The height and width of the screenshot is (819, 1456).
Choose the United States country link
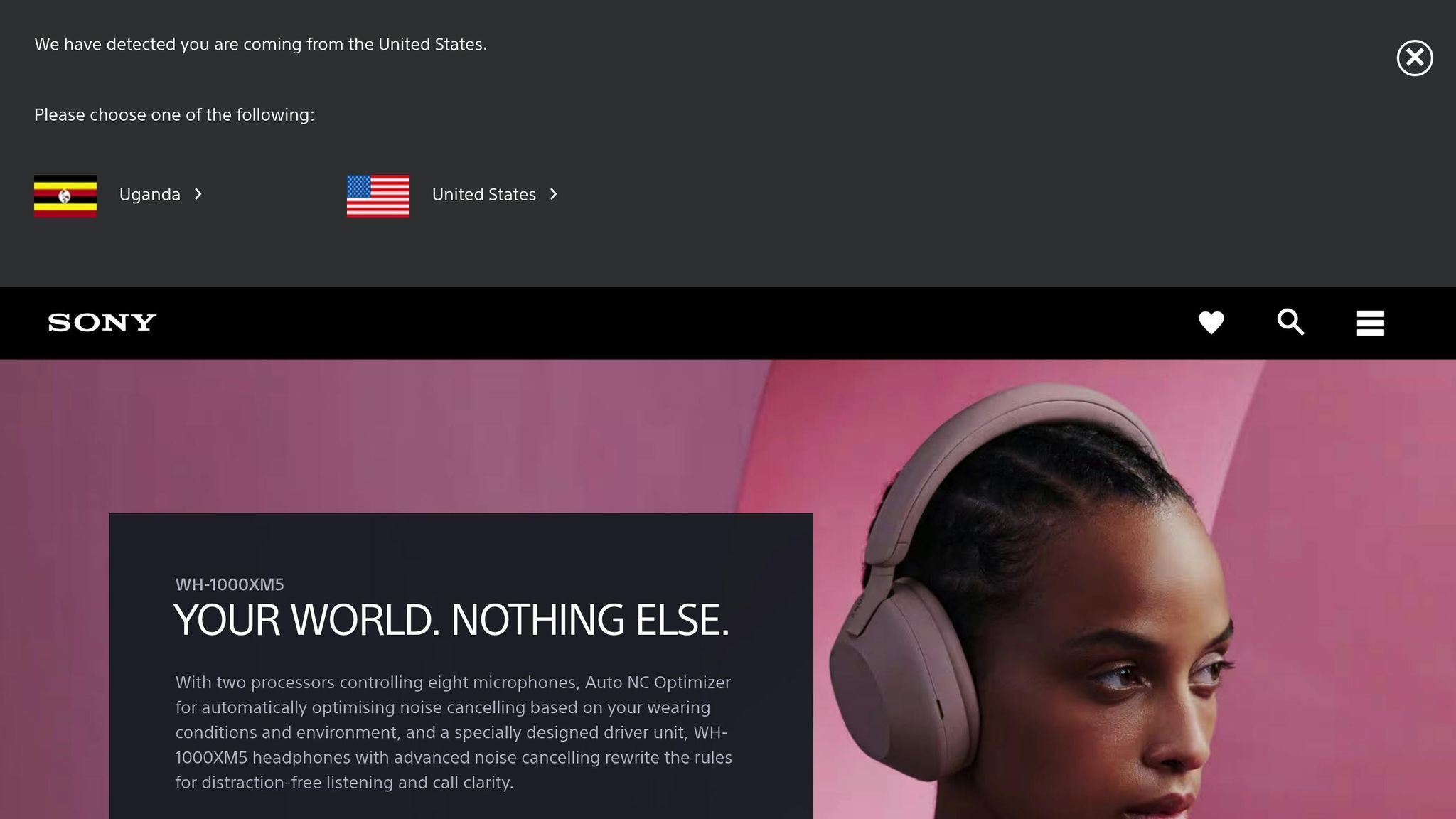coord(484,195)
